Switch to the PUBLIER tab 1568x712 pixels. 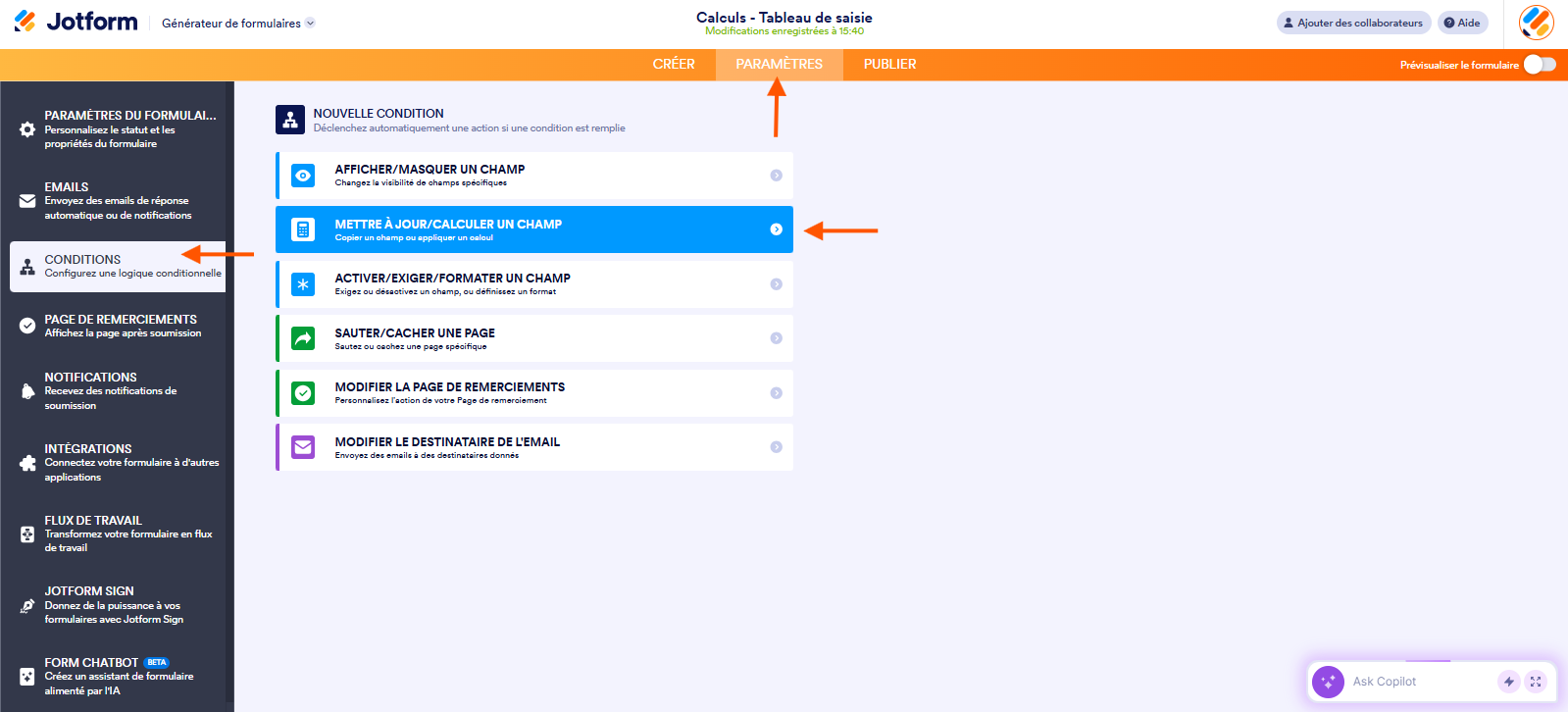[889, 65]
